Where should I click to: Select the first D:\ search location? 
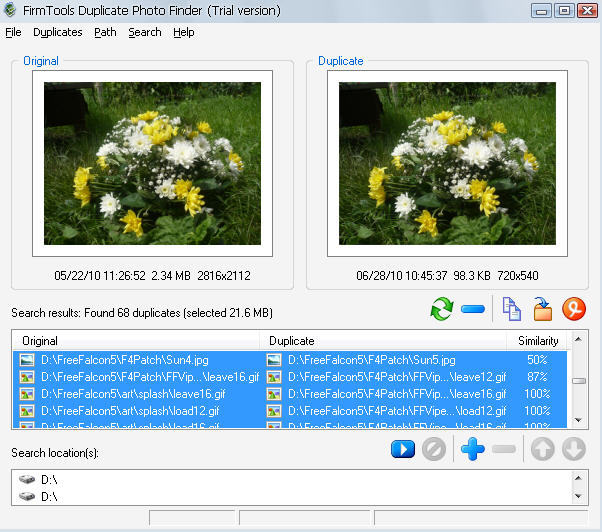(x=49, y=480)
